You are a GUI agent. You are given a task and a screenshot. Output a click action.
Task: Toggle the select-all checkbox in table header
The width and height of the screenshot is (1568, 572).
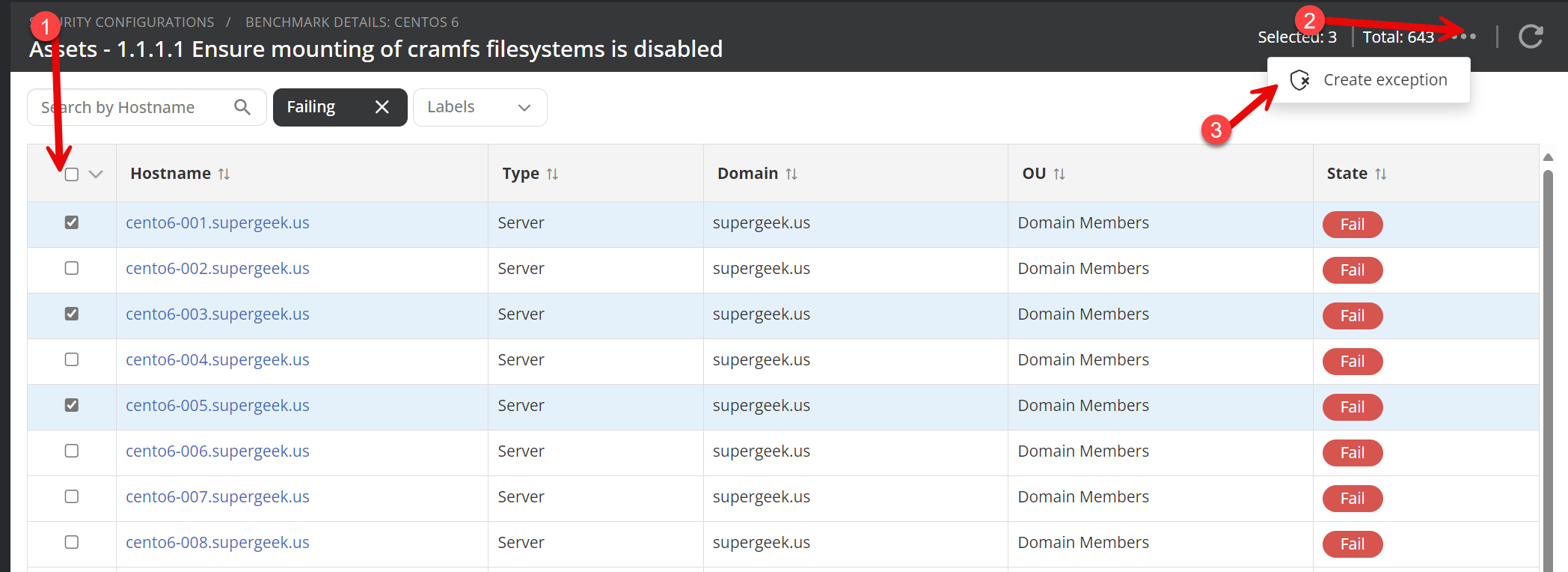[x=72, y=174]
